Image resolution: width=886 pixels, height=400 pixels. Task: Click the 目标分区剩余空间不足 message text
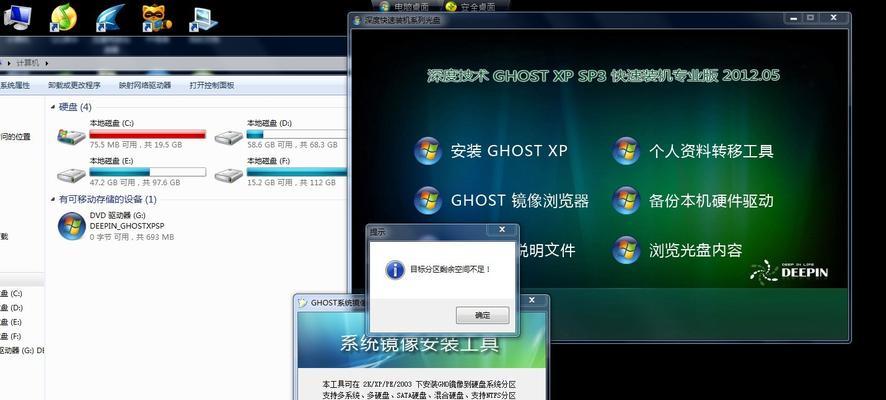coord(450,269)
